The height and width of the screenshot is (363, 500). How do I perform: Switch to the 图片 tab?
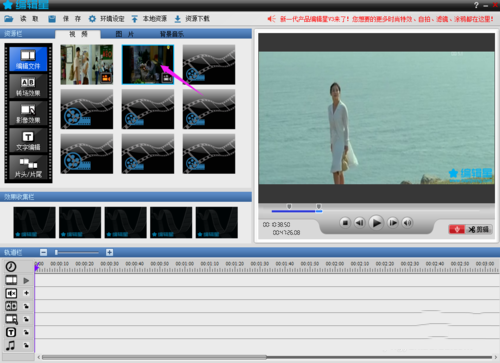pyautogui.click(x=125, y=34)
